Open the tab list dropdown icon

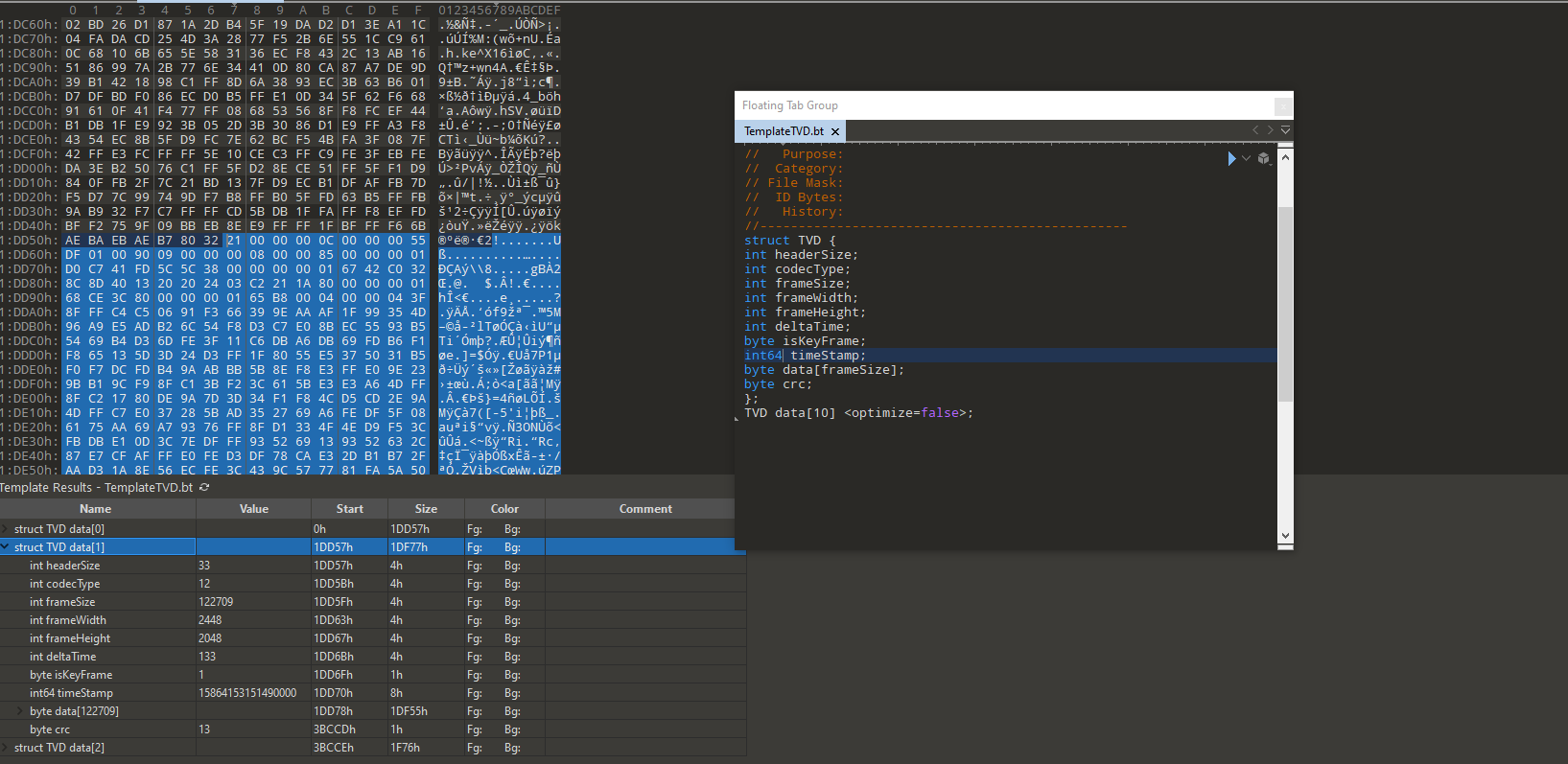click(x=1285, y=130)
